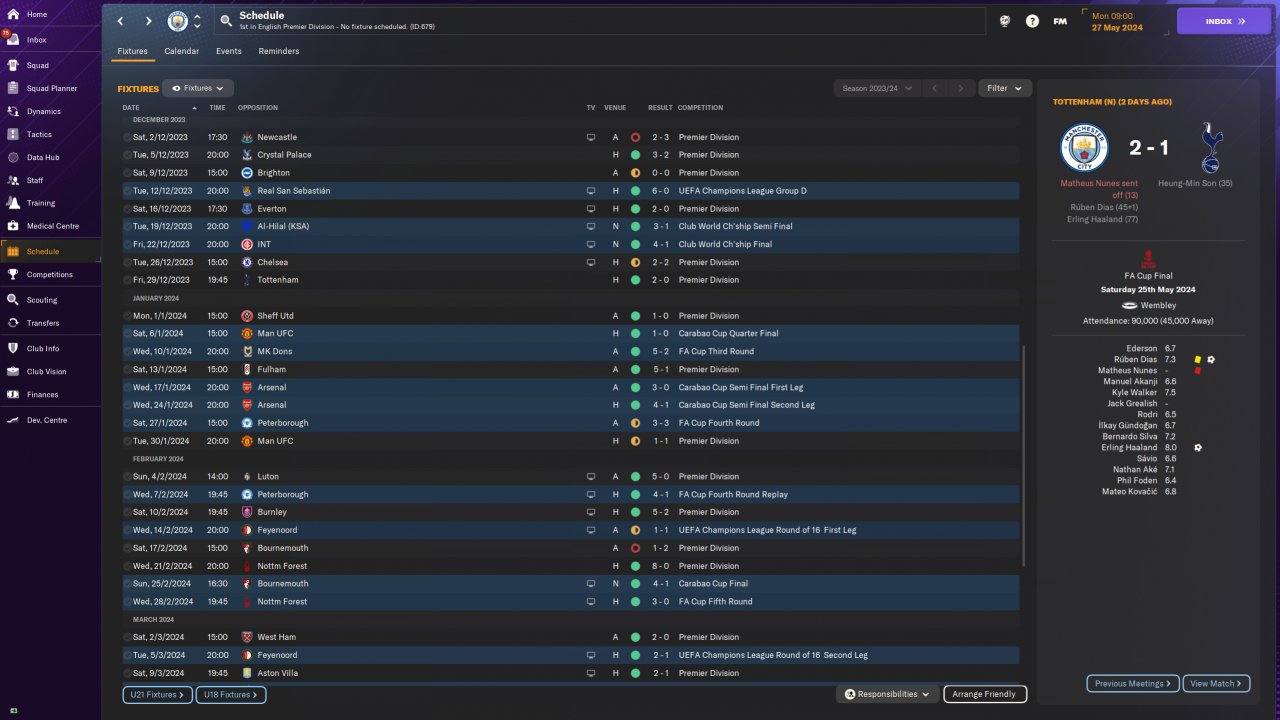Click the date and time display
Viewport: 1280px width, 720px height.
point(1116,21)
